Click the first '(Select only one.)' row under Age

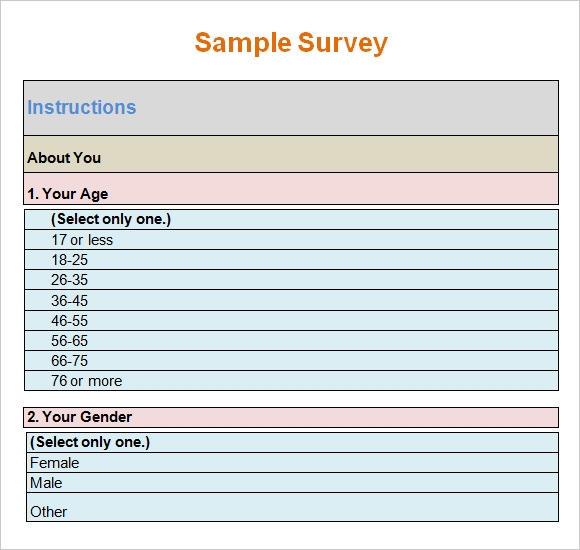(291, 219)
